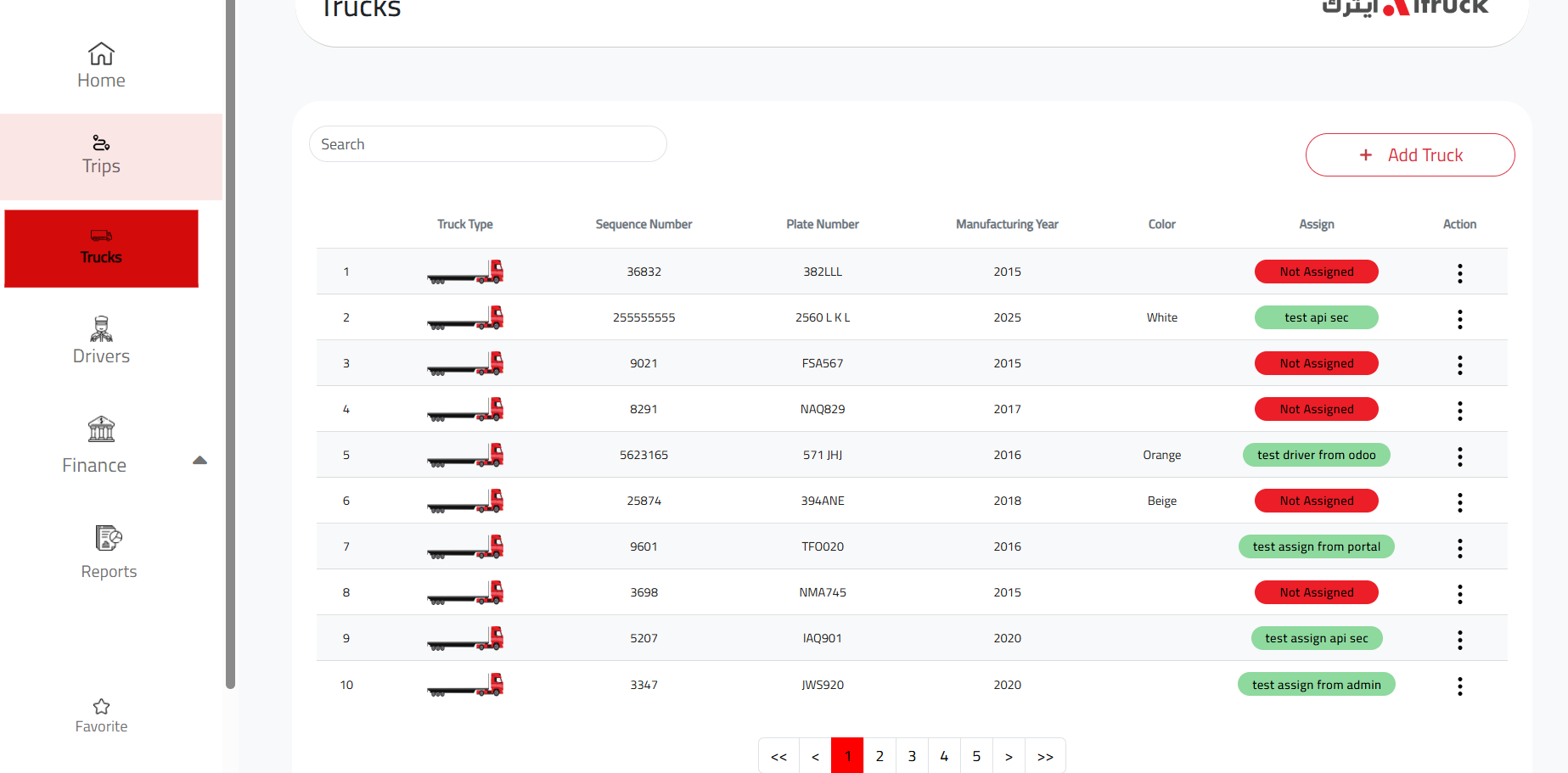This screenshot has height=773, width=1568.
Task: Focus the Search input field
Action: 488,144
